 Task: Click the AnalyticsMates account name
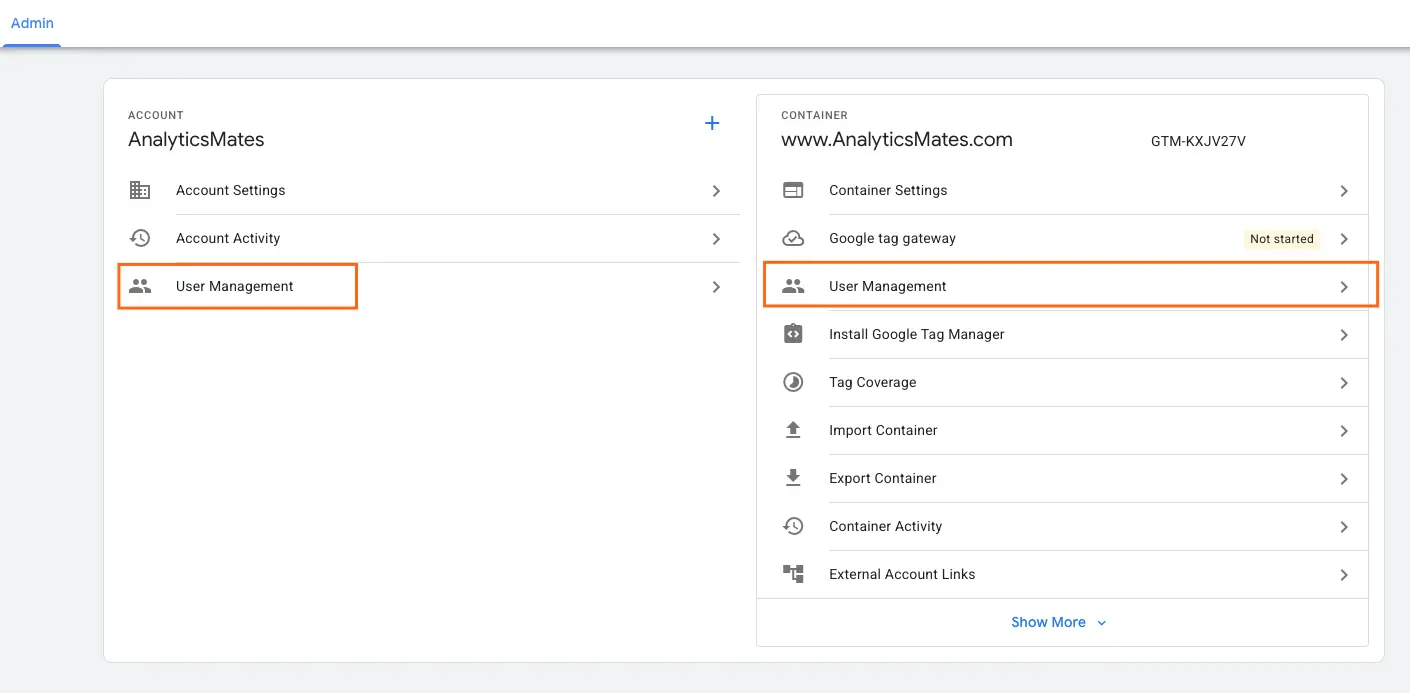coord(196,140)
